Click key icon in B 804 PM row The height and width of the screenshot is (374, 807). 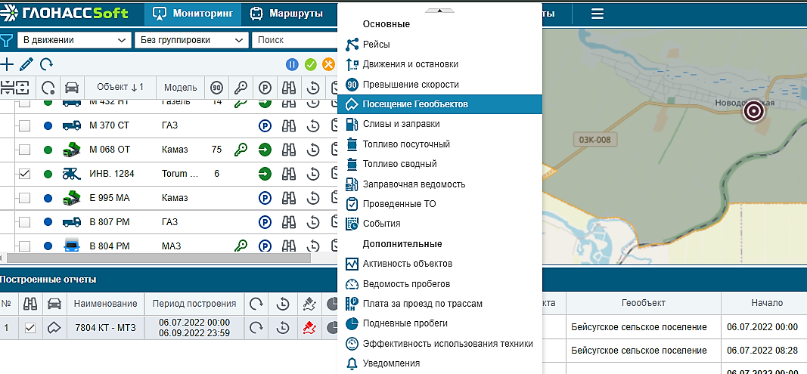click(240, 246)
